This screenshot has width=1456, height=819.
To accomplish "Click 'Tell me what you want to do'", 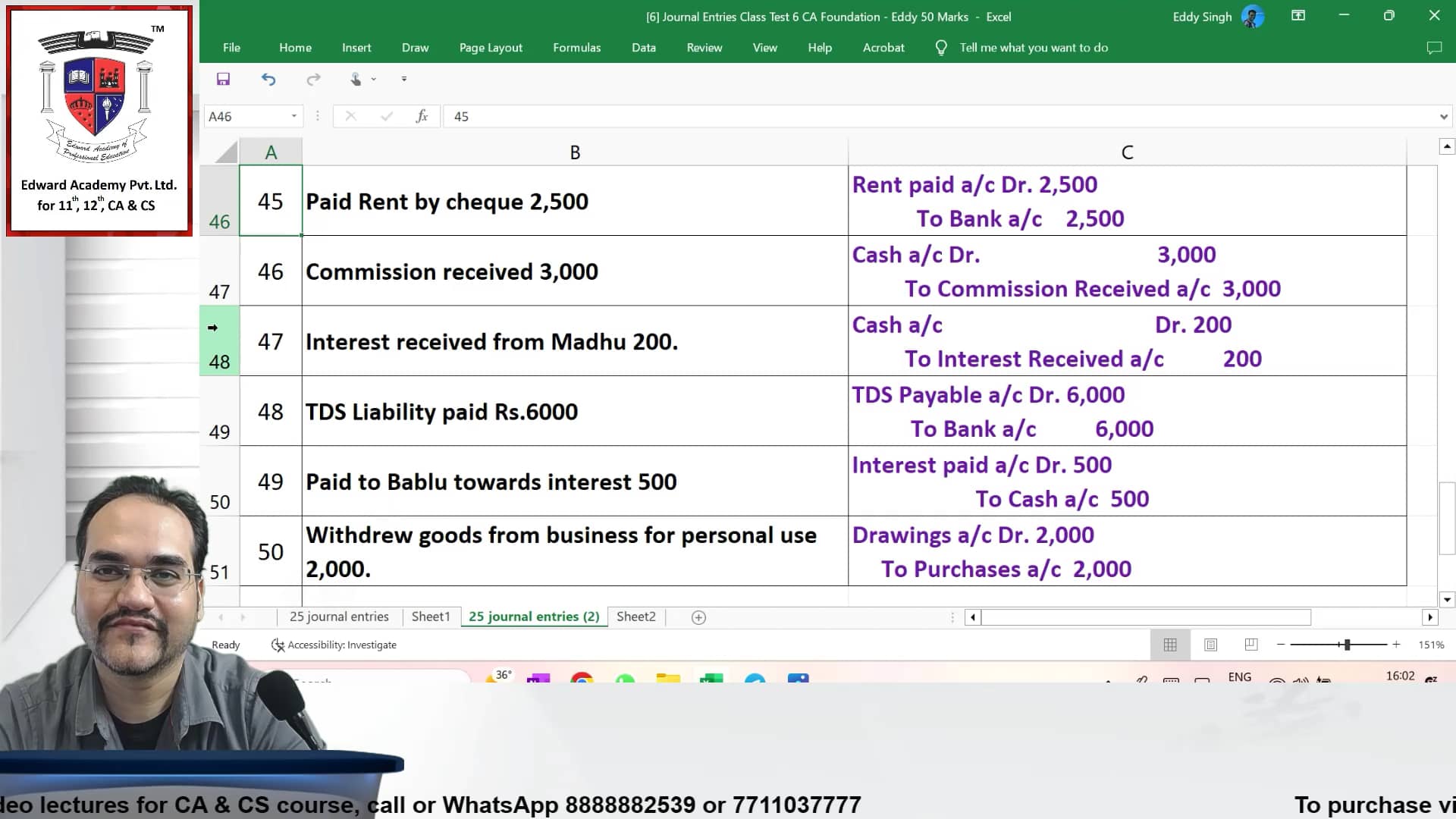I will 1034,47.
